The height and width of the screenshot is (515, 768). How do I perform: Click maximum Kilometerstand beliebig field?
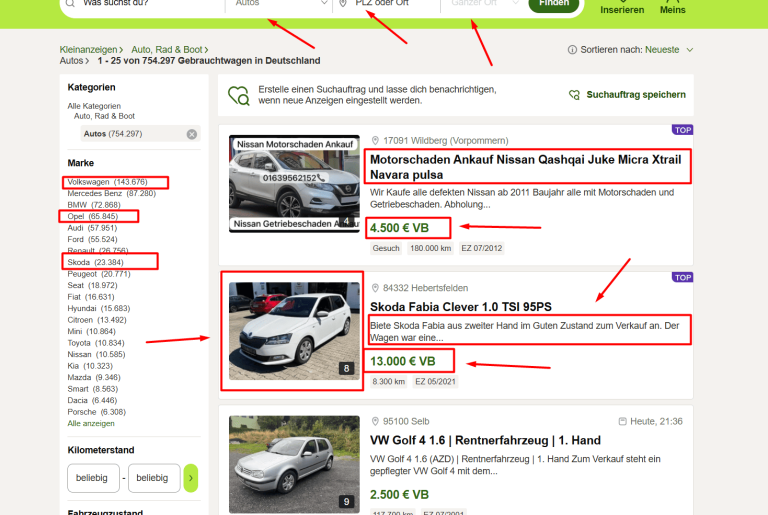(x=154, y=478)
